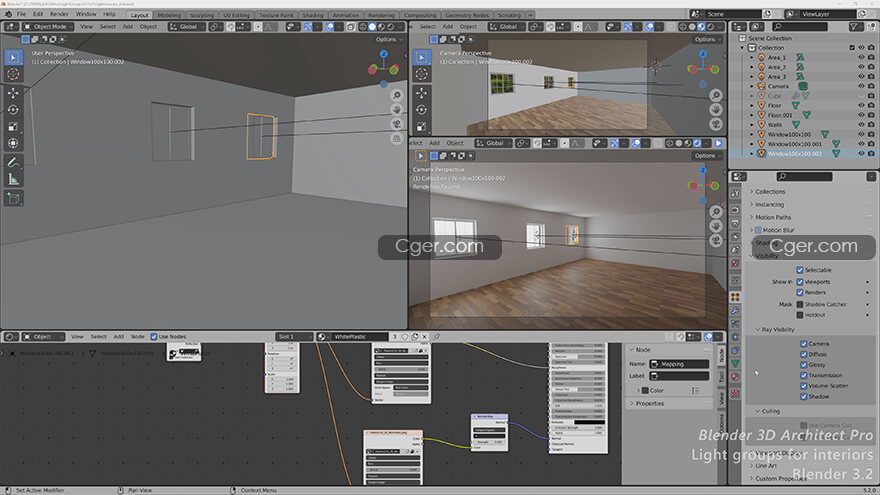This screenshot has height=495, width=880.
Task: Uncheck the Shadow Catcher mask checkbox
Action: coord(801,303)
